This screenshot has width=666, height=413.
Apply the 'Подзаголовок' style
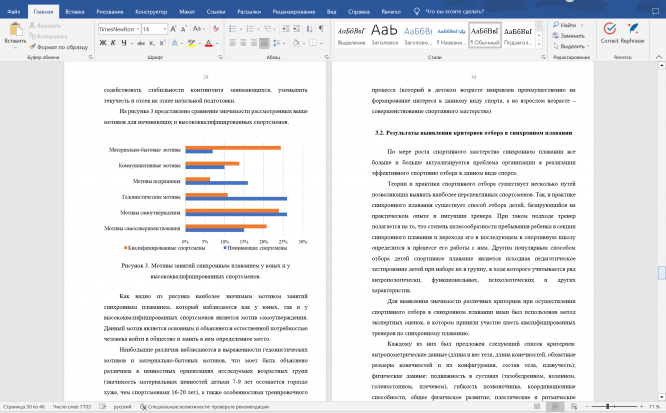(518, 35)
